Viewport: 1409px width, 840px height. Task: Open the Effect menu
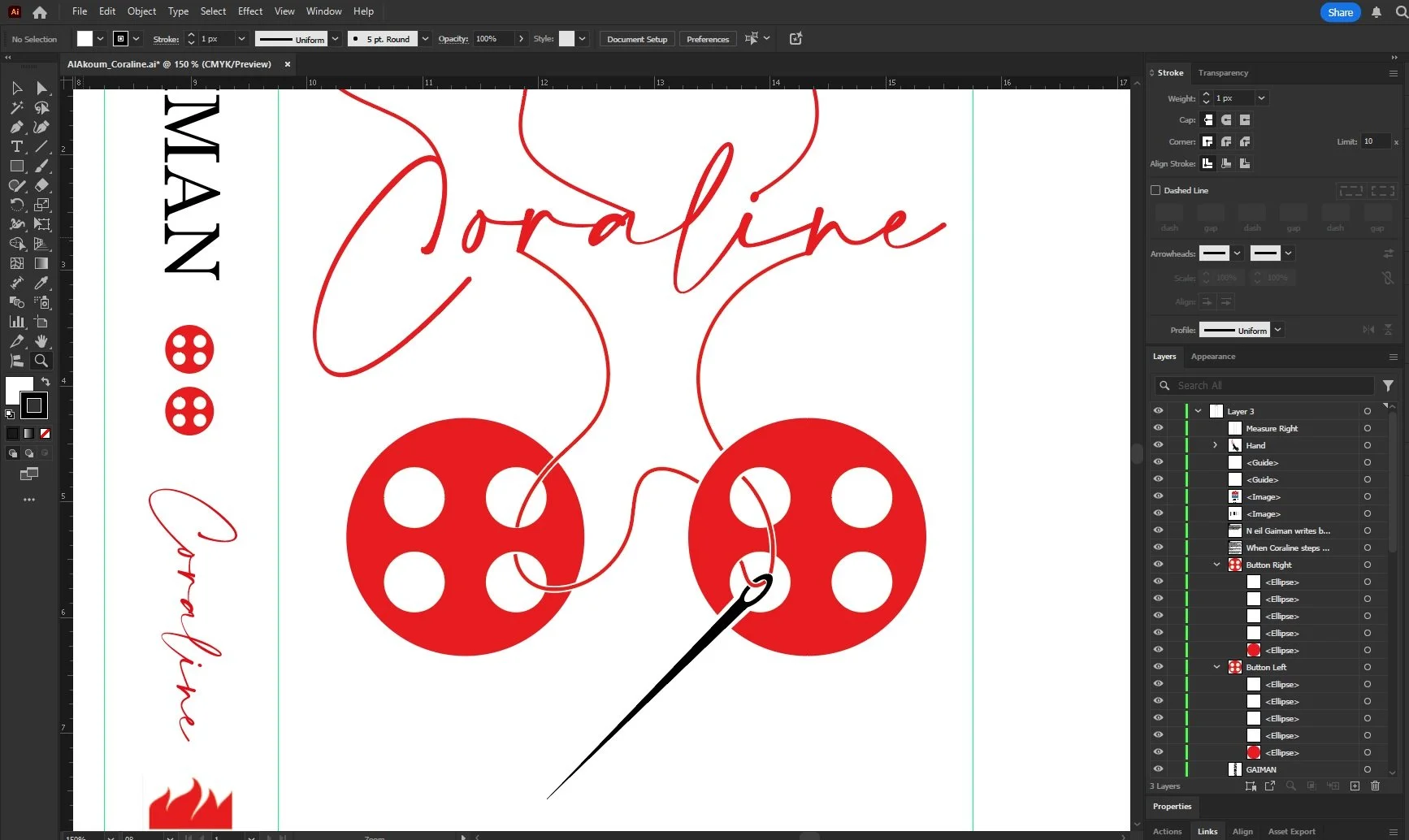[249, 11]
